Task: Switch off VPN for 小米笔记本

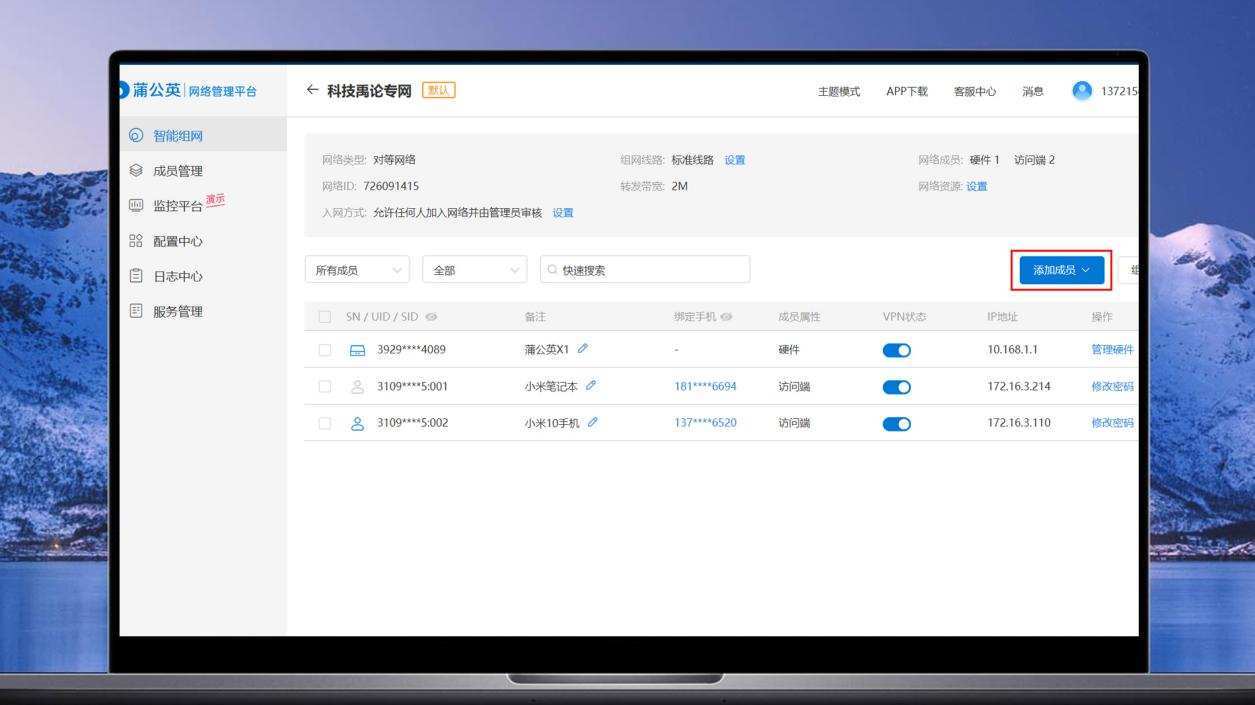Action: [x=897, y=387]
